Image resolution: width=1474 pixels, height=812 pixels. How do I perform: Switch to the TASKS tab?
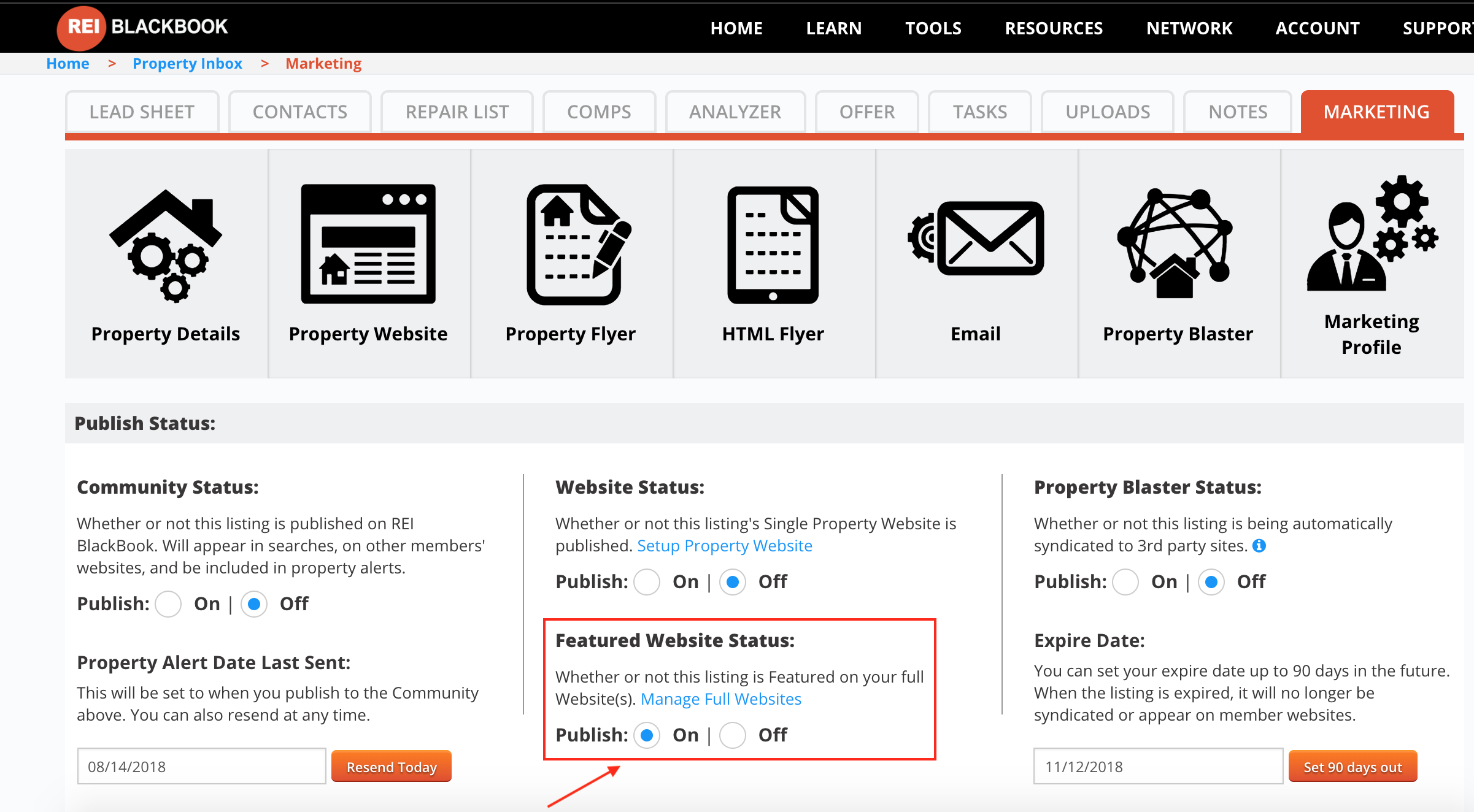coord(980,112)
